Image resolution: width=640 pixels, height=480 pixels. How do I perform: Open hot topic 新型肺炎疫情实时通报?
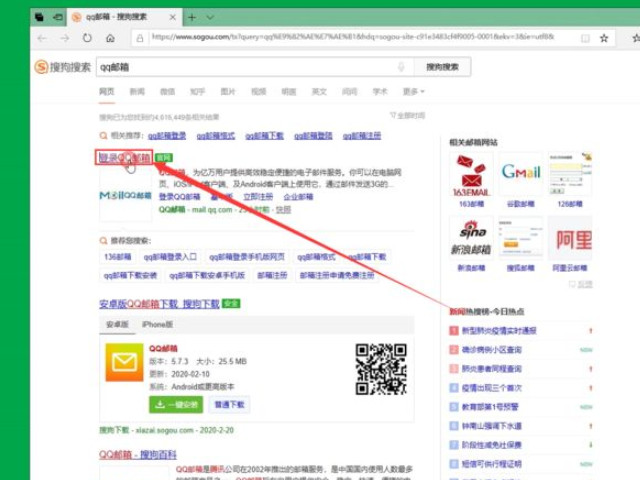(499, 331)
